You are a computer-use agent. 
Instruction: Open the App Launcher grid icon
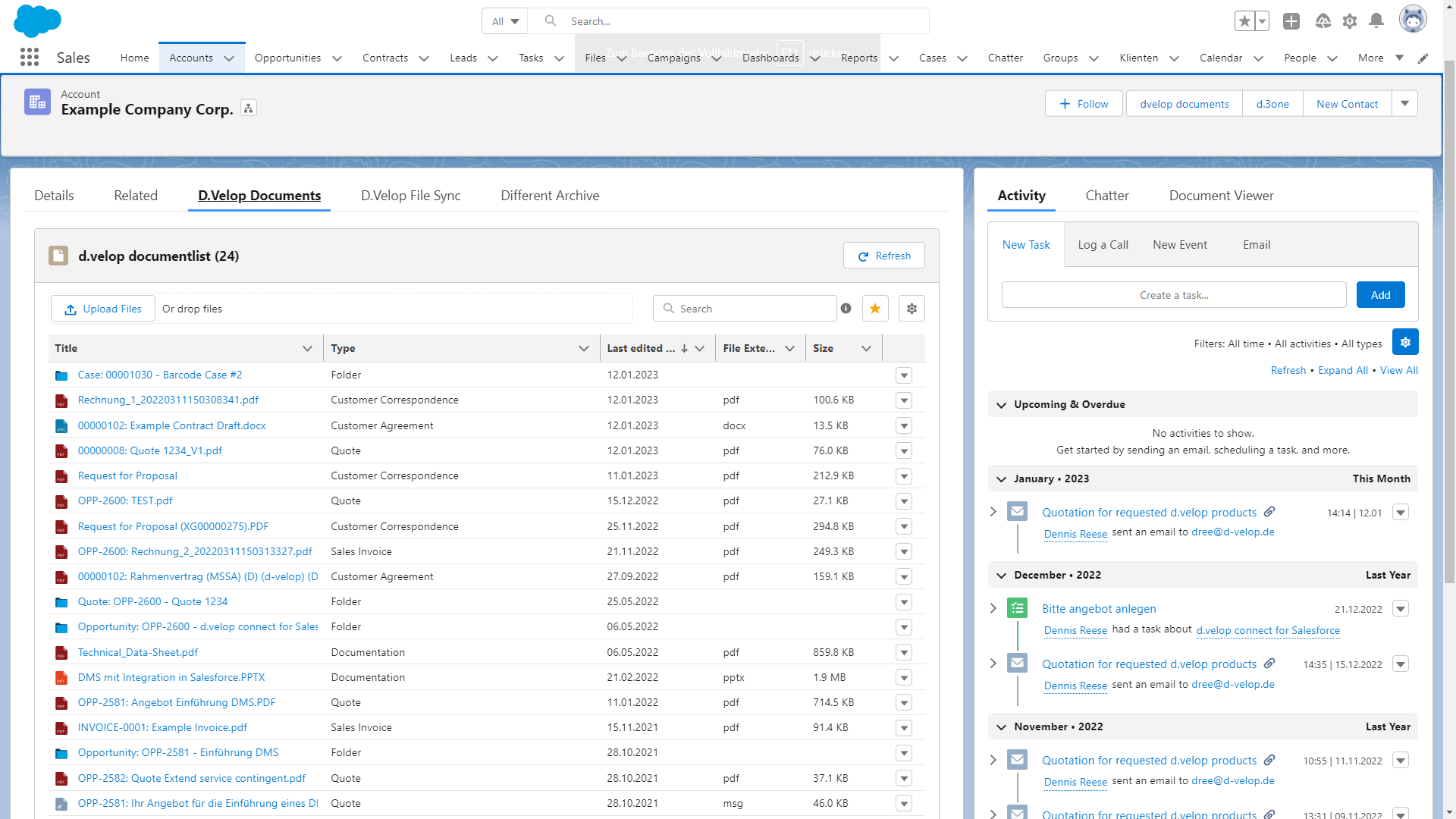30,57
